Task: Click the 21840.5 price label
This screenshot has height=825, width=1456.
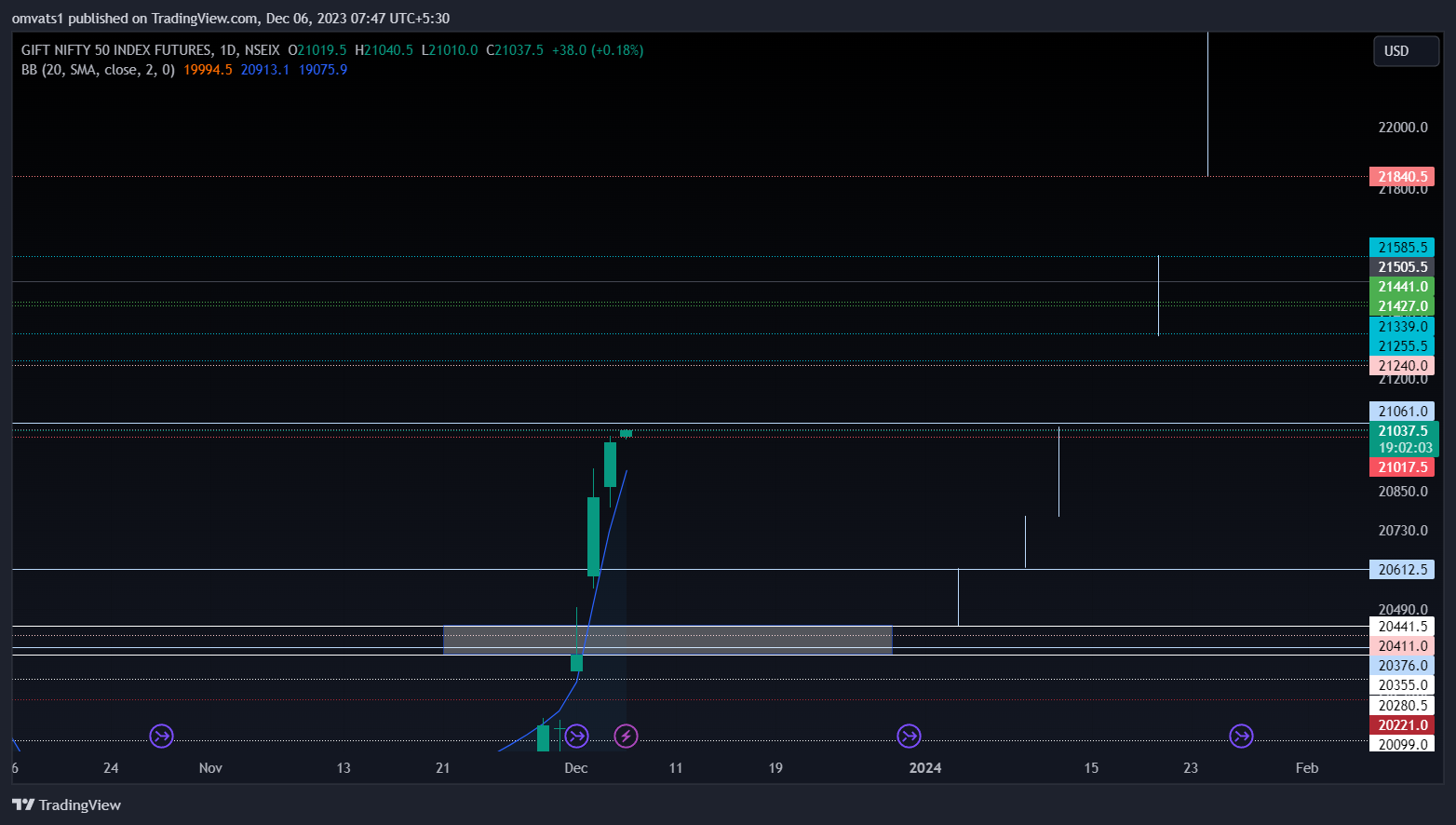Action: pos(1402,177)
